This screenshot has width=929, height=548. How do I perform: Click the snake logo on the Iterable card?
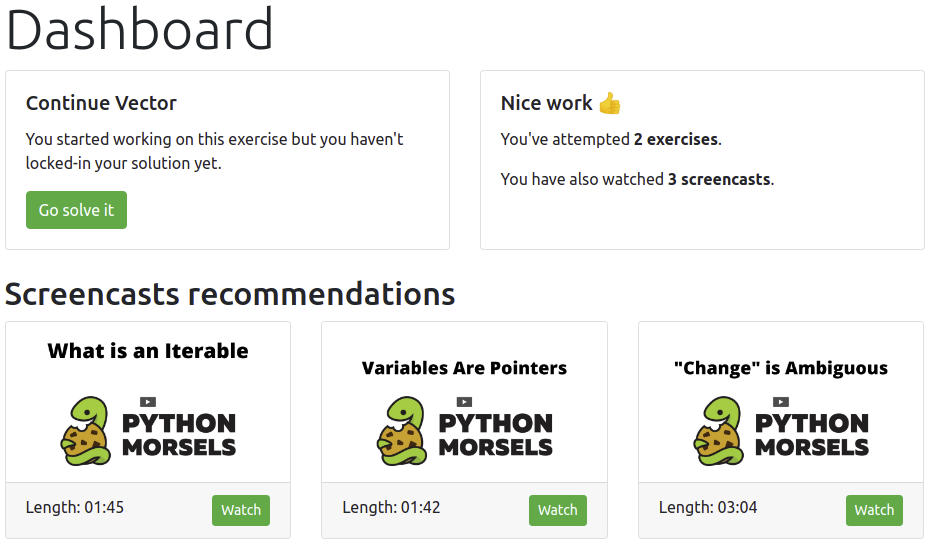[85, 432]
